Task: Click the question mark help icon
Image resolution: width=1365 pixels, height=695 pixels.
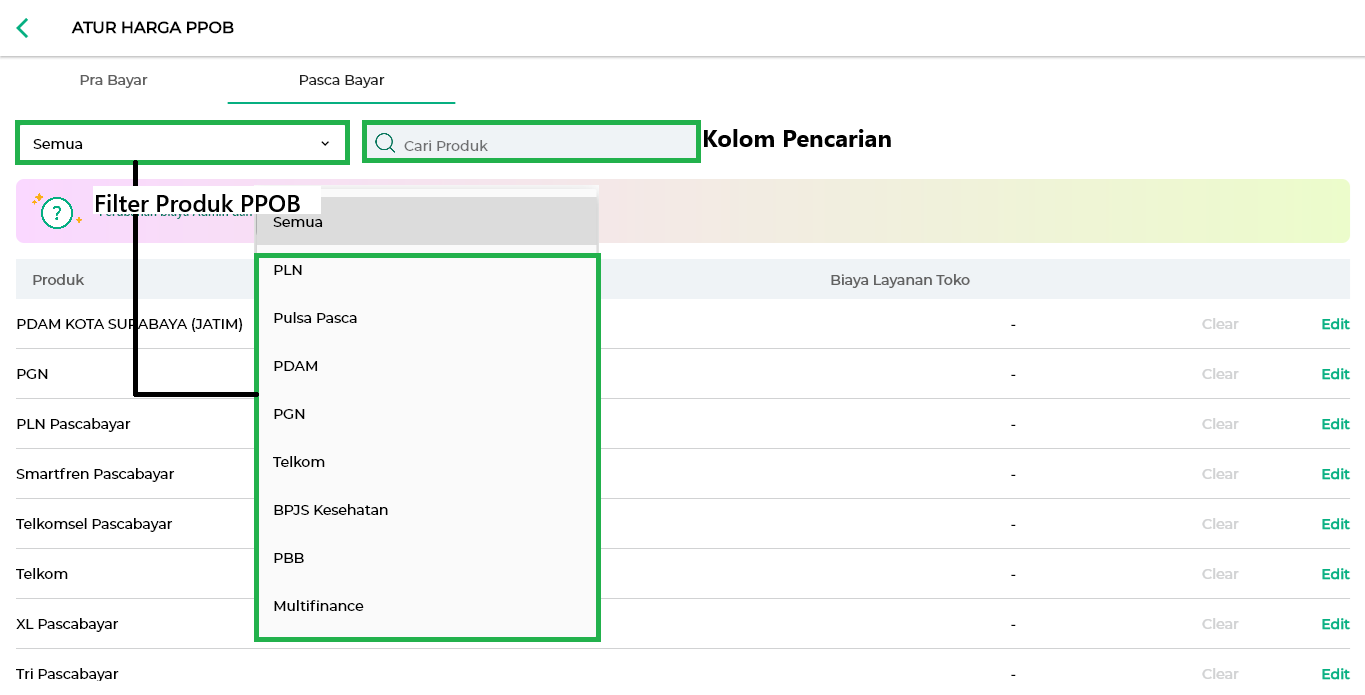Action: (x=57, y=211)
